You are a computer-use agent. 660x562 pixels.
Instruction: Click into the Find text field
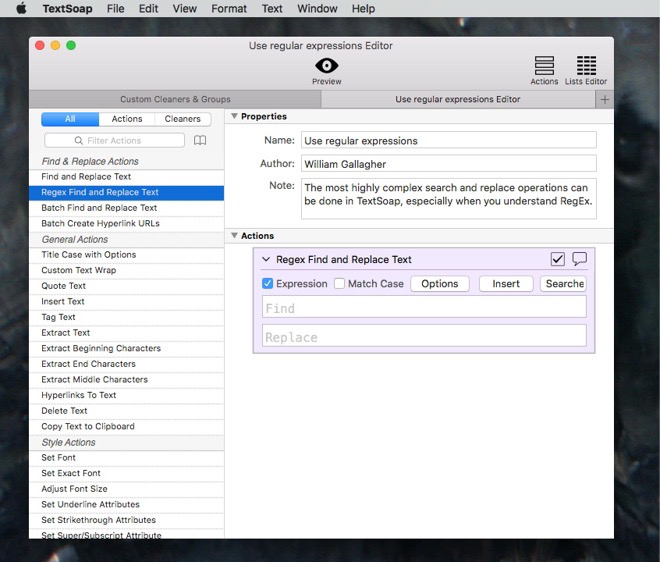click(424, 308)
